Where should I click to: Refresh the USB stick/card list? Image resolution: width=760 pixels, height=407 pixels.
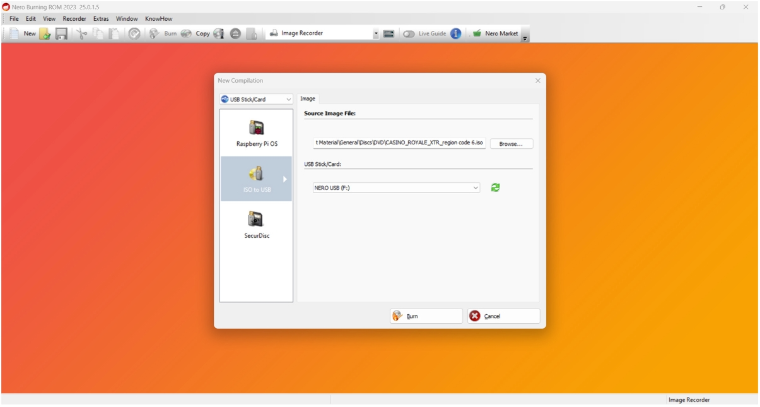tap(495, 187)
